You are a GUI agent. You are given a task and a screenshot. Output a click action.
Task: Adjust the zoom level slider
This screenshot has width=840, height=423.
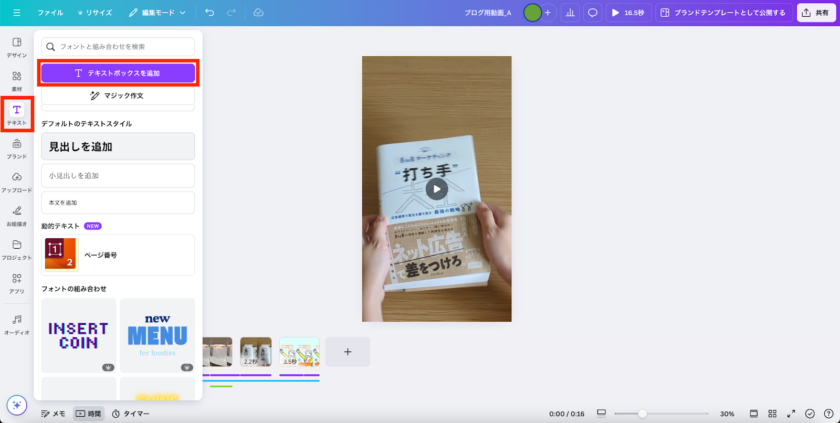(642, 413)
